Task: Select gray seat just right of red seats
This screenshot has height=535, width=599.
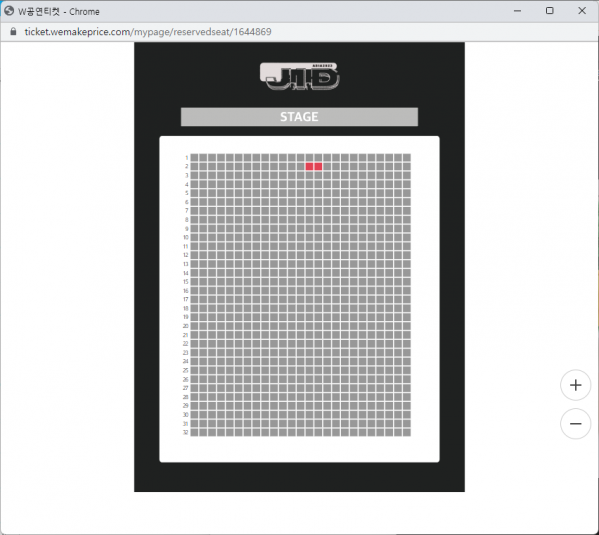Action: (327, 166)
